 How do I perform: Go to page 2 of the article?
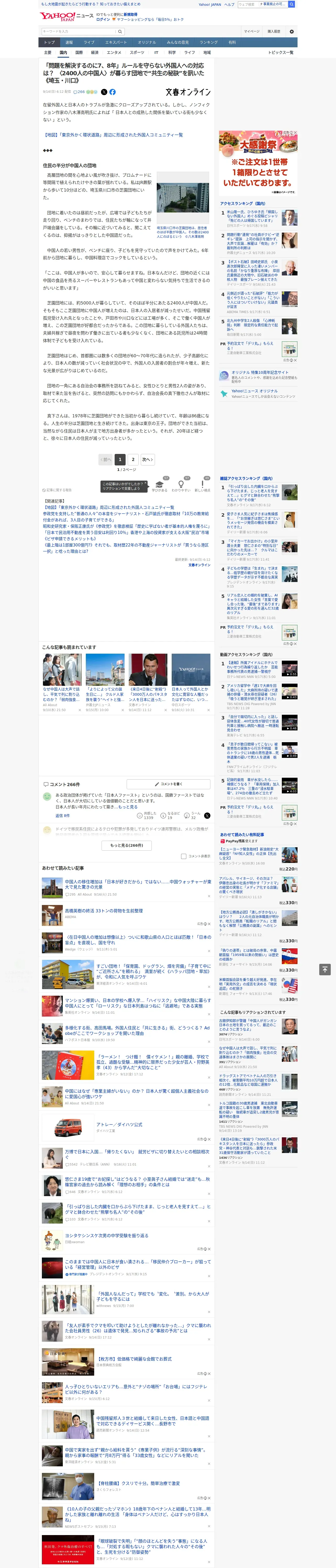[x=133, y=460]
